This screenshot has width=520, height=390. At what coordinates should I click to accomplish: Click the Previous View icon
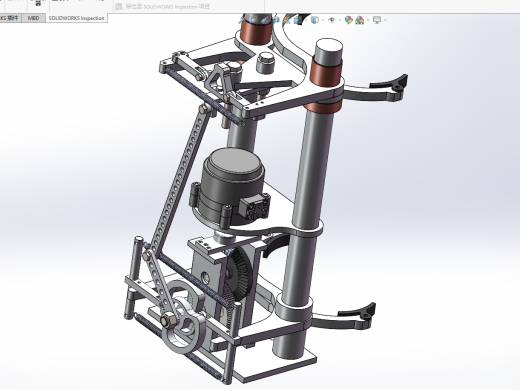pyautogui.click(x=265, y=20)
